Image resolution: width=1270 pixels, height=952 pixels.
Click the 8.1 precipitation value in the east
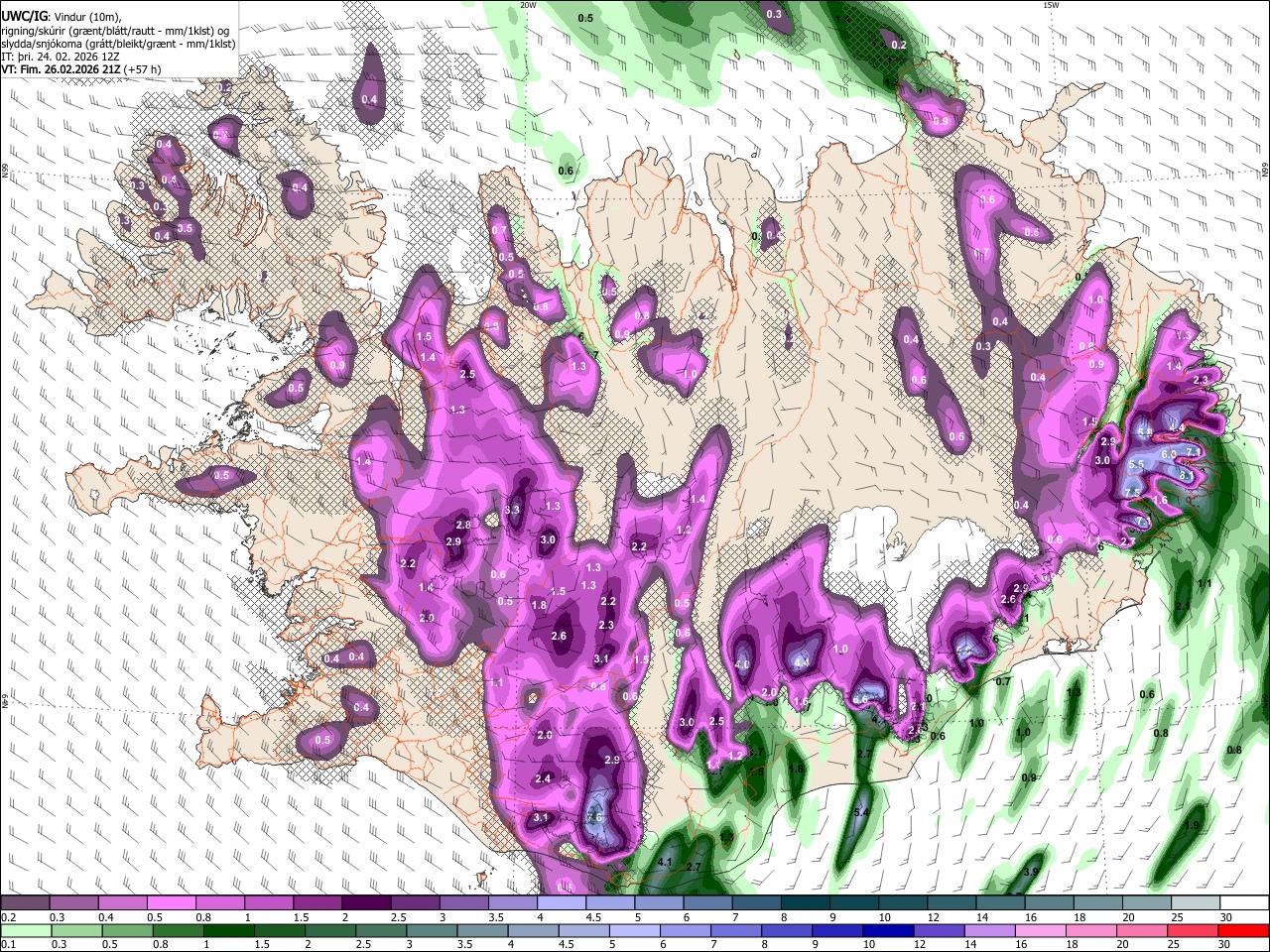tap(1187, 475)
